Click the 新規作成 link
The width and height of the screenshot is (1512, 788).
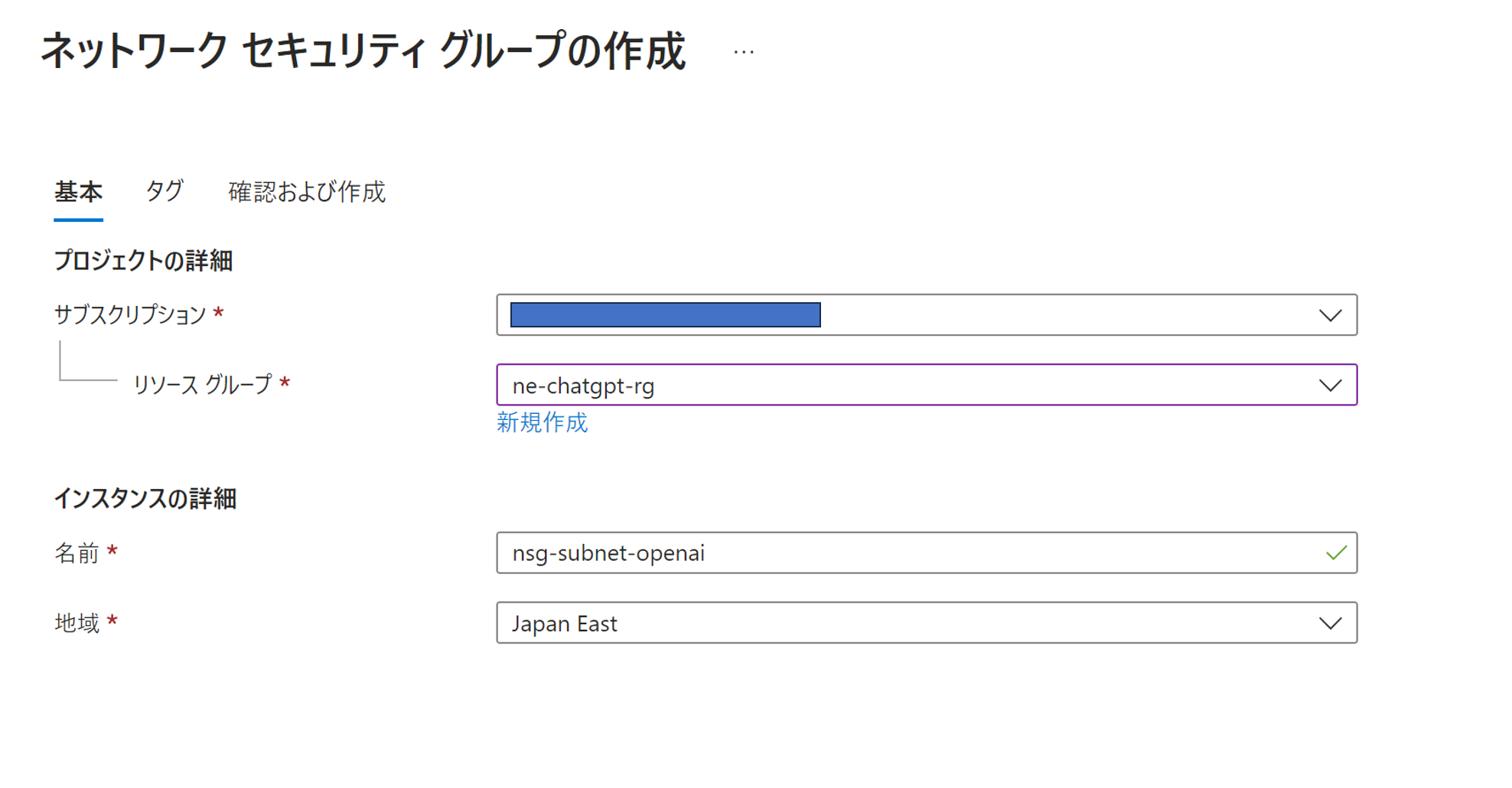(x=542, y=422)
